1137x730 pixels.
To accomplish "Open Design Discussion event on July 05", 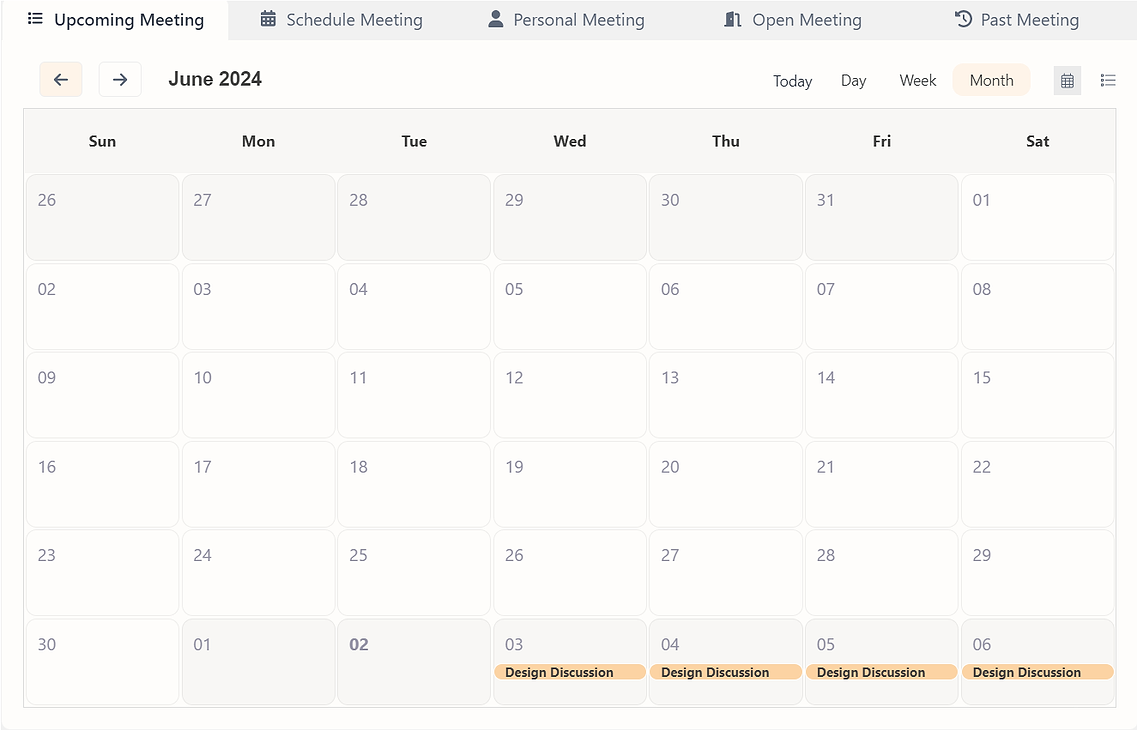I will [881, 672].
